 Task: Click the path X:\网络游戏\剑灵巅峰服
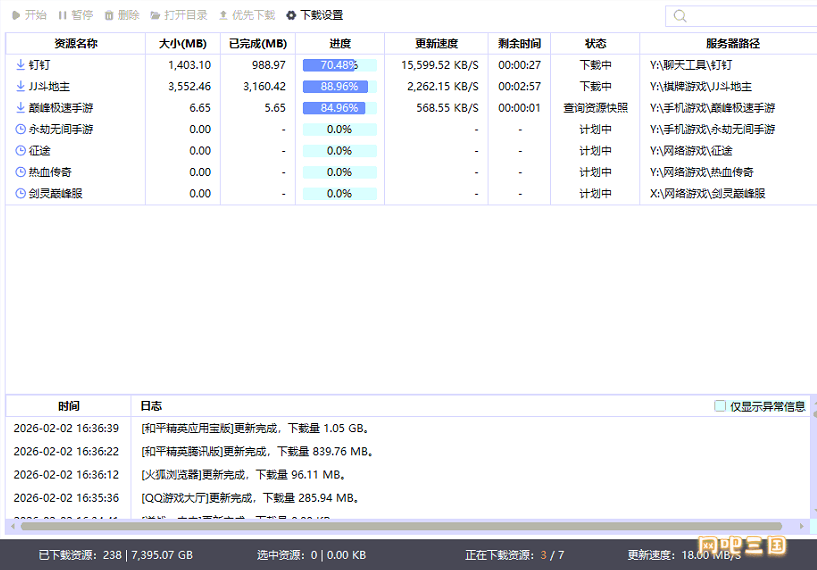tap(707, 194)
